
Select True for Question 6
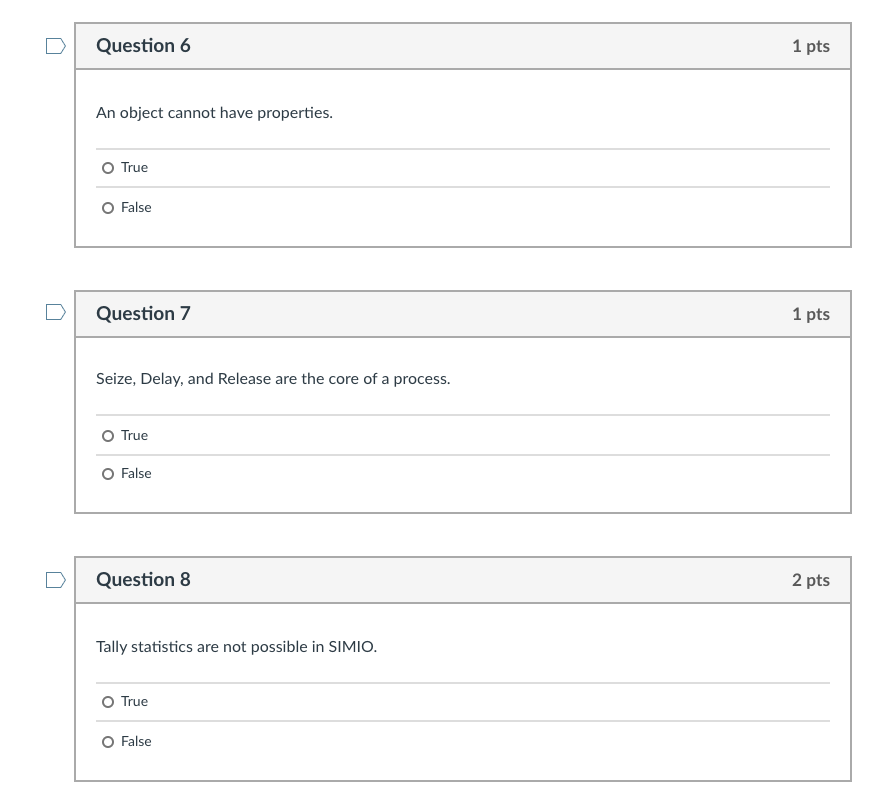click(x=108, y=168)
